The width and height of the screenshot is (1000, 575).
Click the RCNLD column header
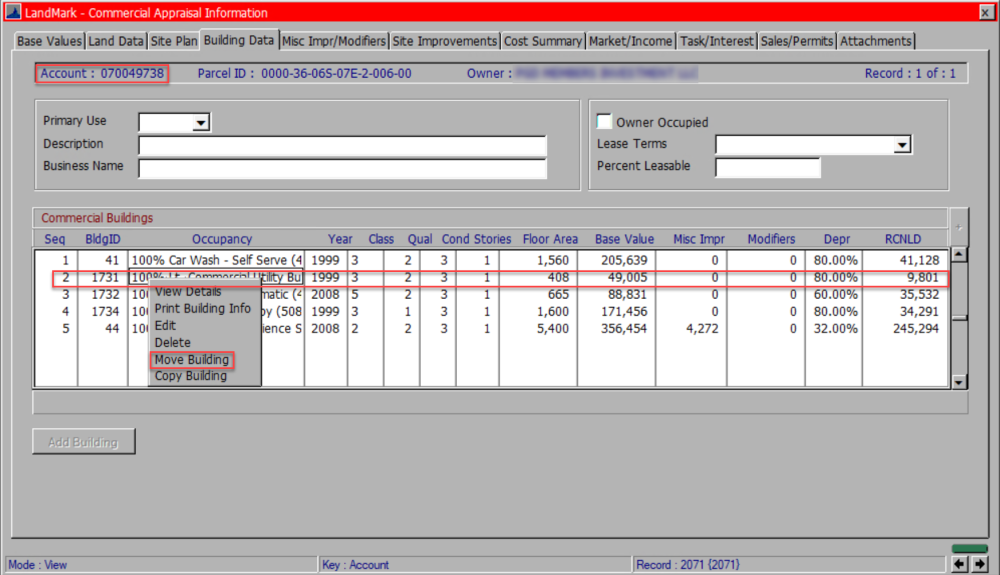click(x=902, y=239)
